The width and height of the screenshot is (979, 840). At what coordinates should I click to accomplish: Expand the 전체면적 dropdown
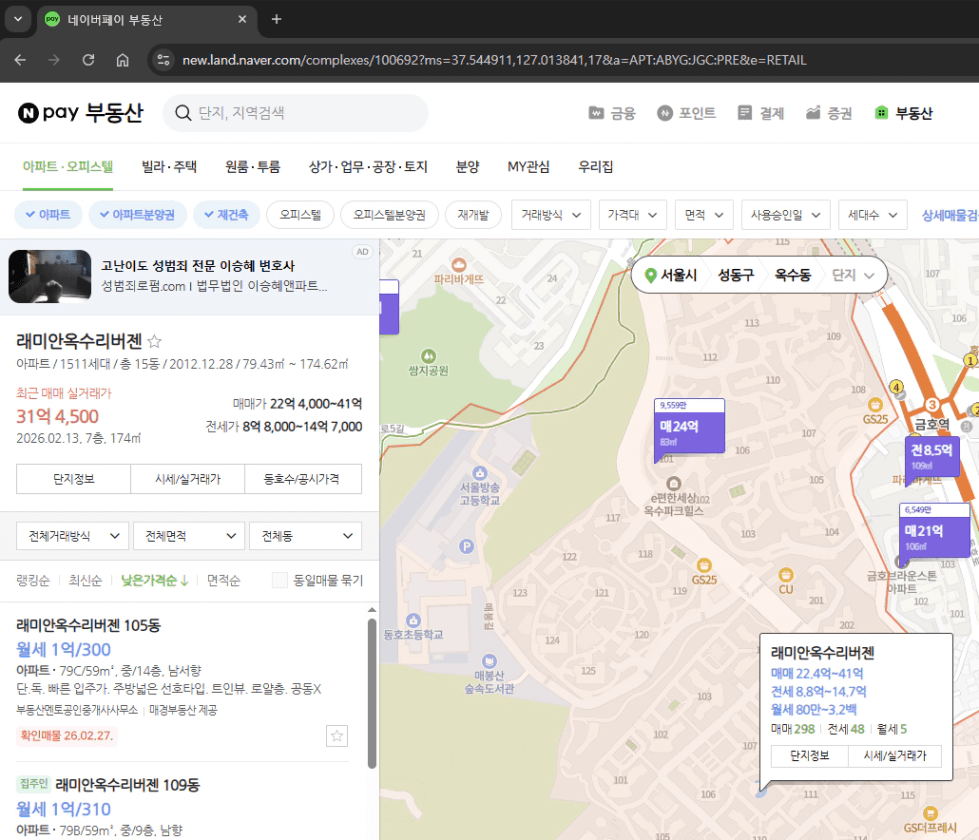189,536
